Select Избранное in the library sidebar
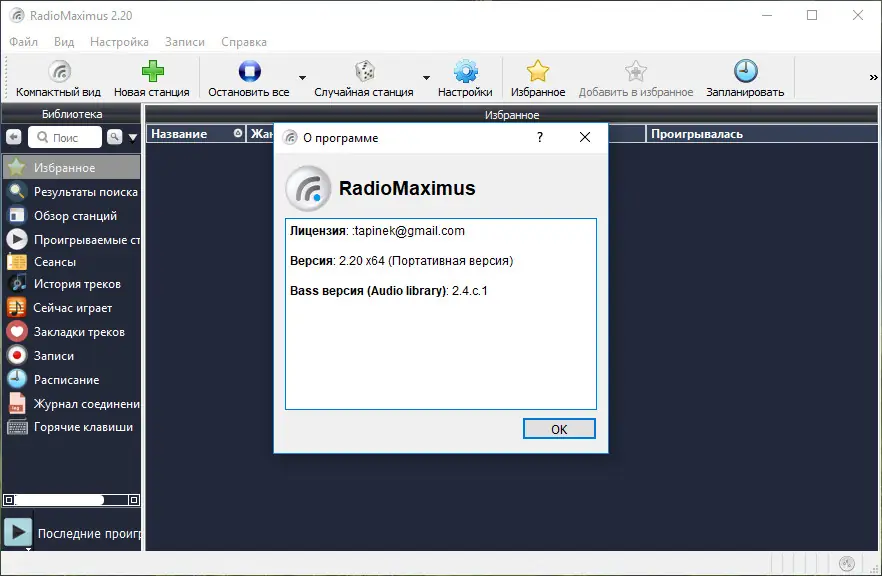The width and height of the screenshot is (882, 576). click(x=60, y=167)
